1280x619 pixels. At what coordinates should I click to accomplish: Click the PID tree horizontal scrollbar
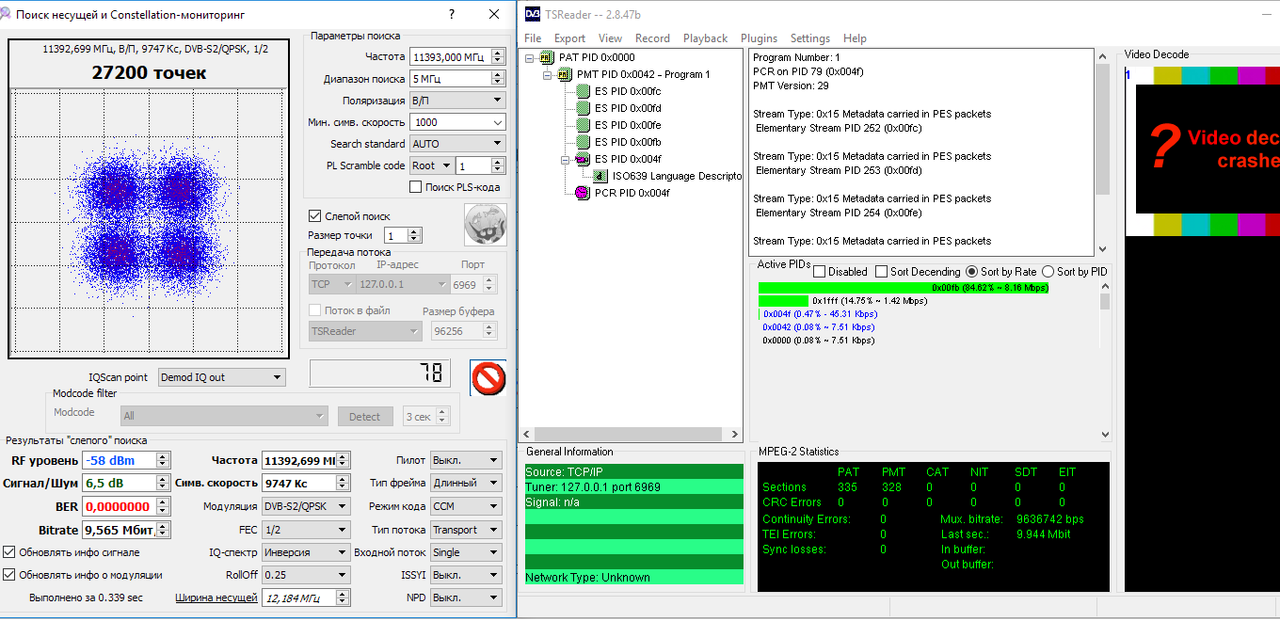point(630,435)
